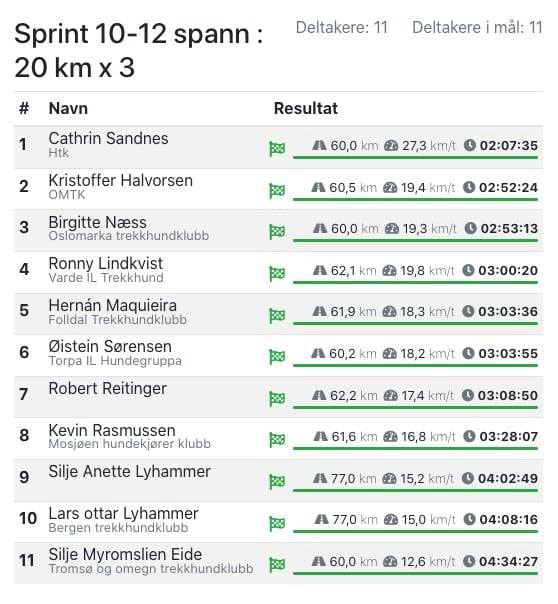Screen dimensions: 558x604
Task: Click the finish flag icon for Cathrin Sandnes
Action: (277, 149)
